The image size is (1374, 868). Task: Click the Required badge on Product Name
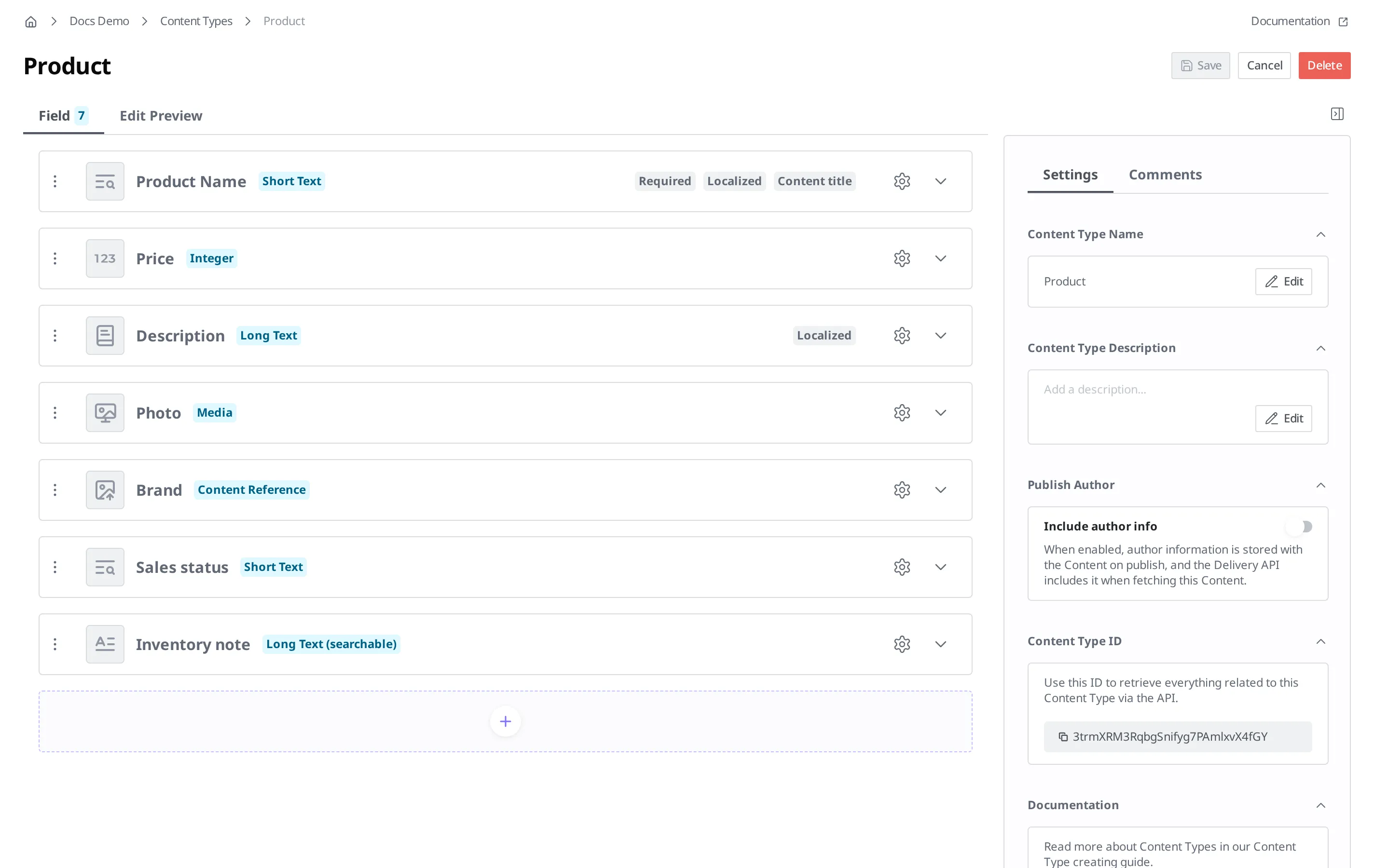pos(665,181)
